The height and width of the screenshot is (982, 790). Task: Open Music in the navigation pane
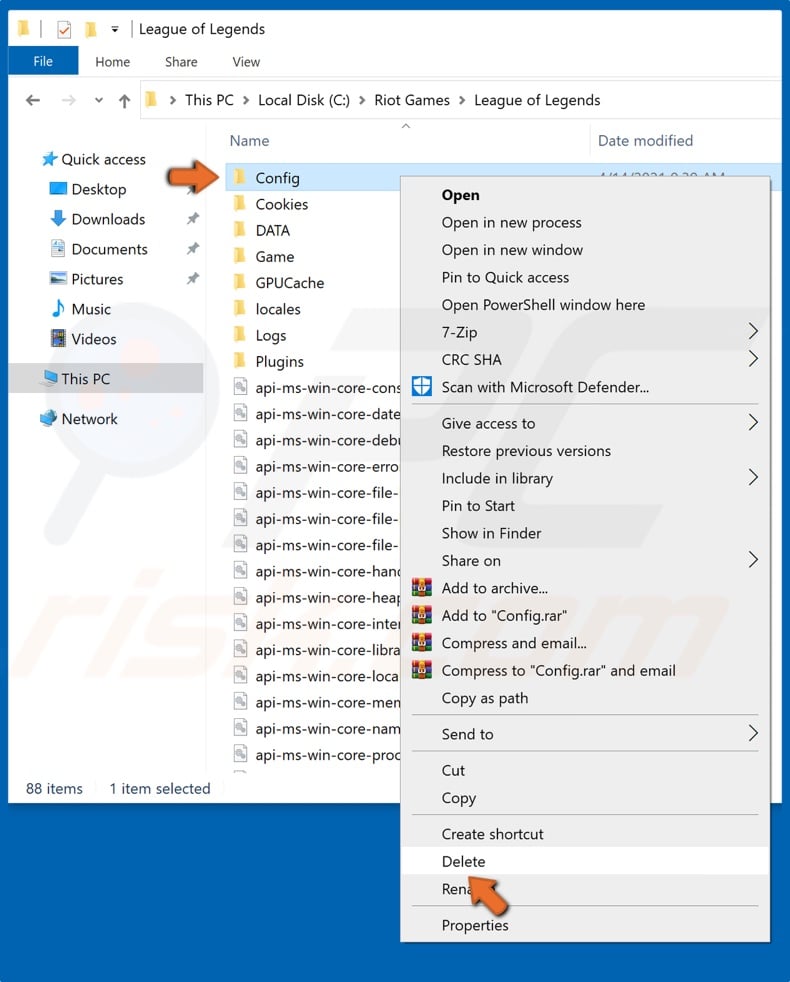point(91,309)
